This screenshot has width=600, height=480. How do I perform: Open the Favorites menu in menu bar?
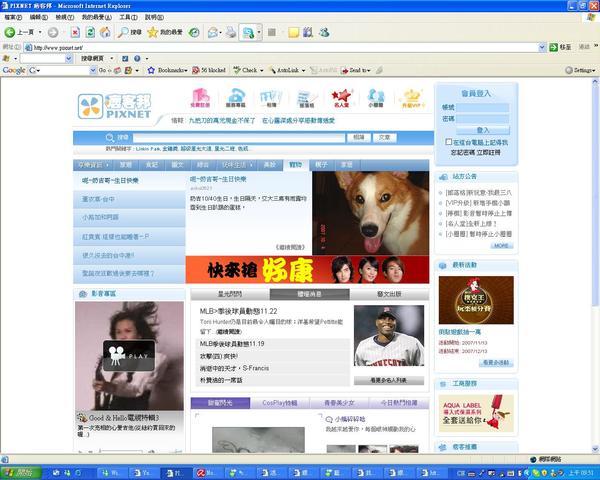[x=97, y=17]
